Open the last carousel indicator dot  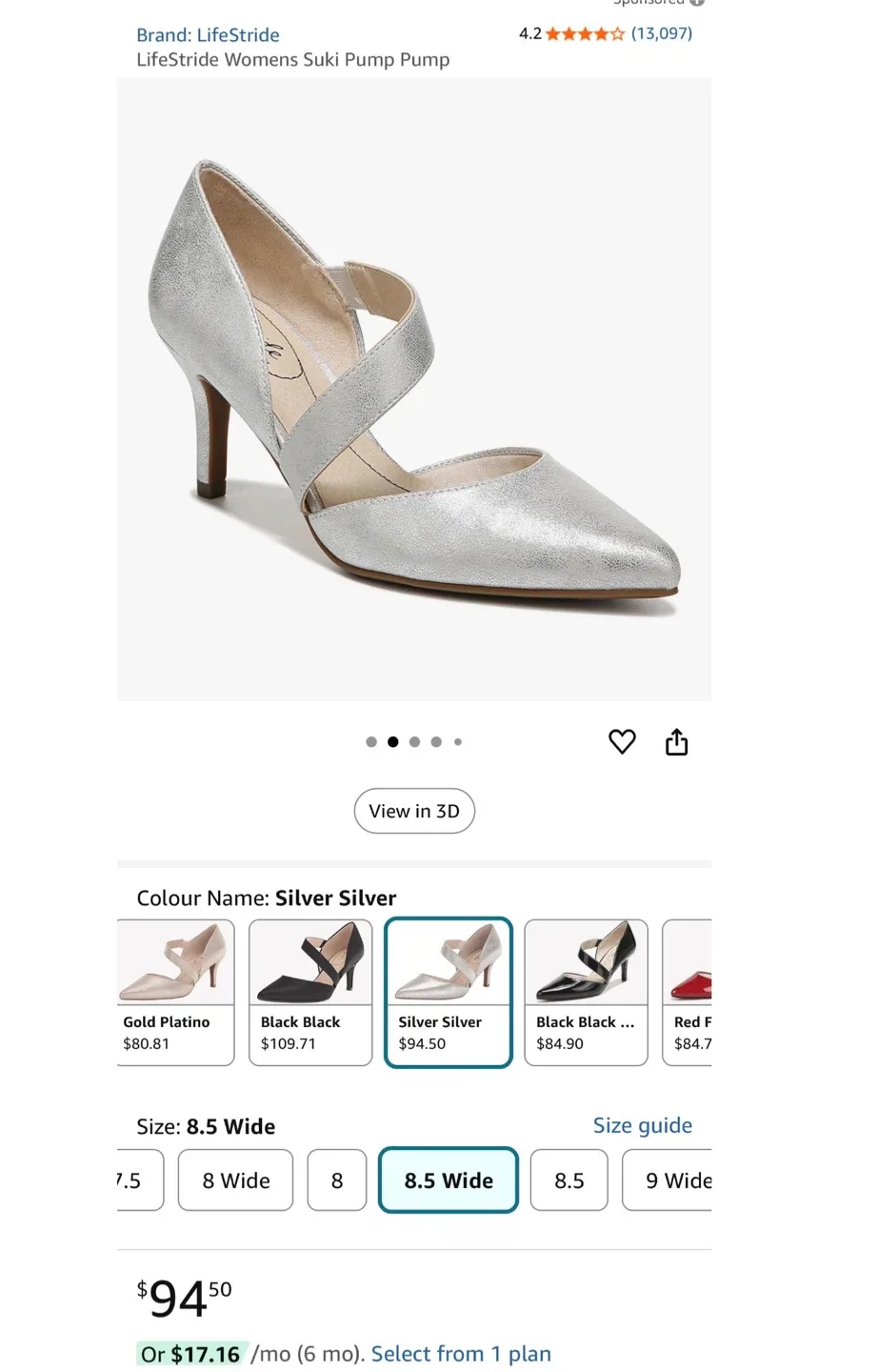[x=458, y=741]
